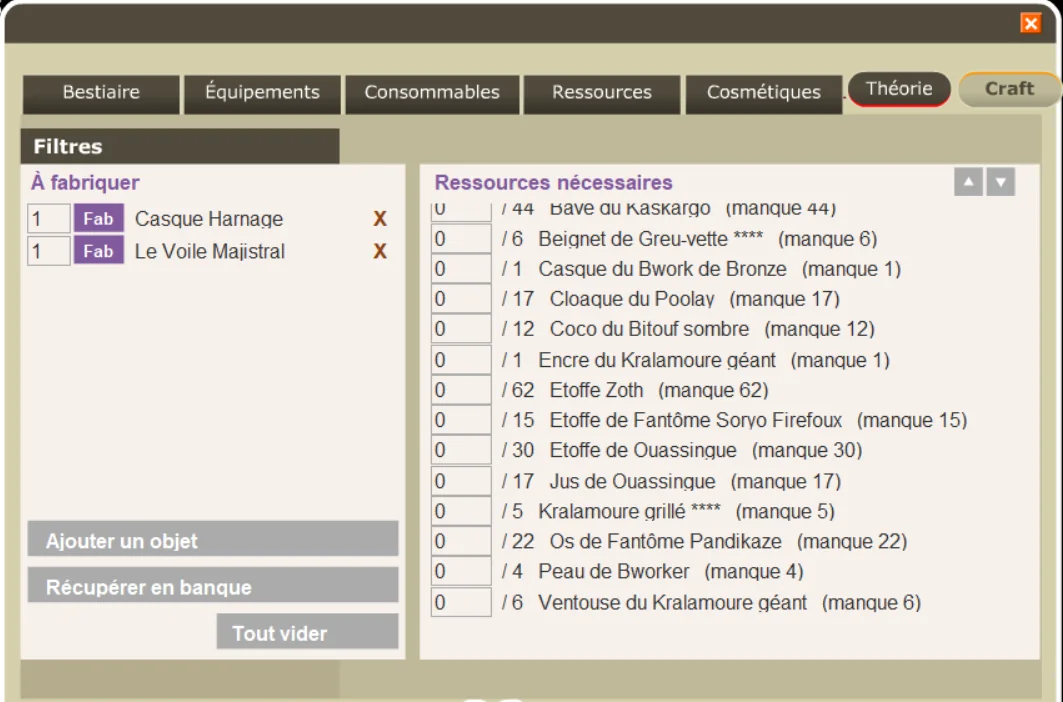Click Encre du Kralamoure géant resource name
The image size is (1063, 702).
tap(657, 359)
